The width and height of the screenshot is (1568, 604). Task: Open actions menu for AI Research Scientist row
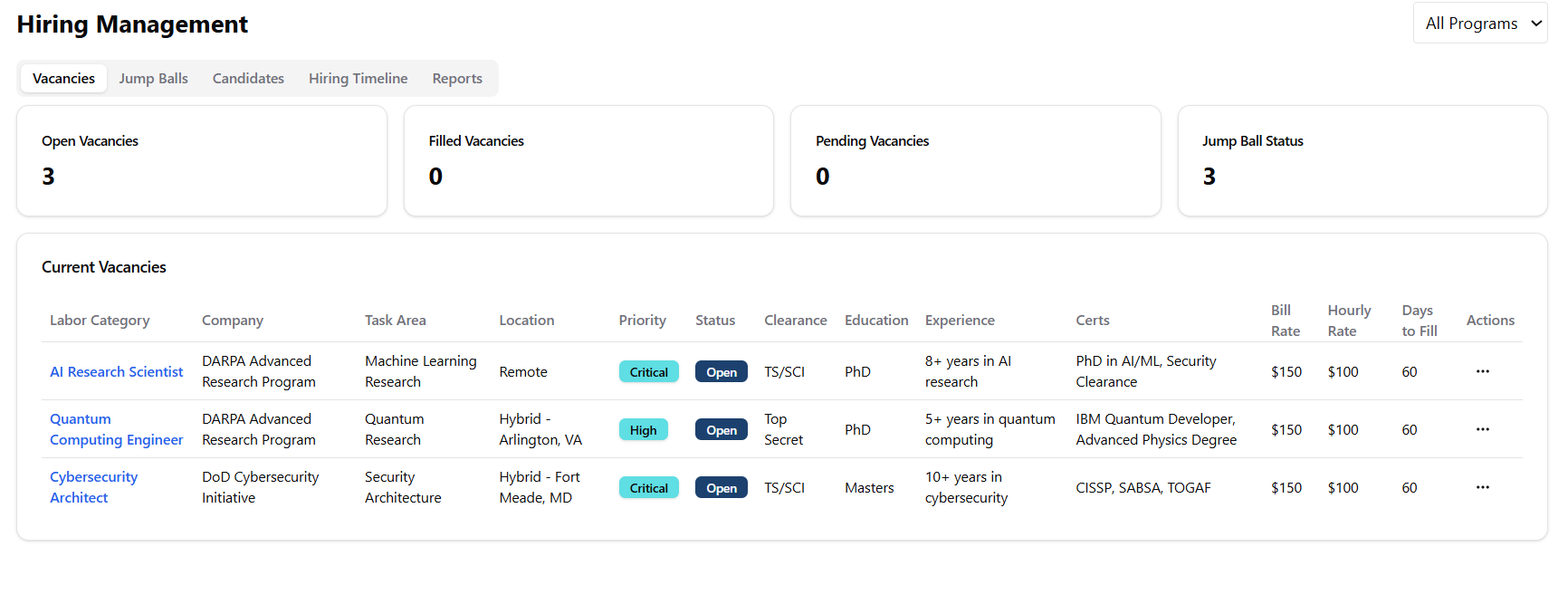1482,371
